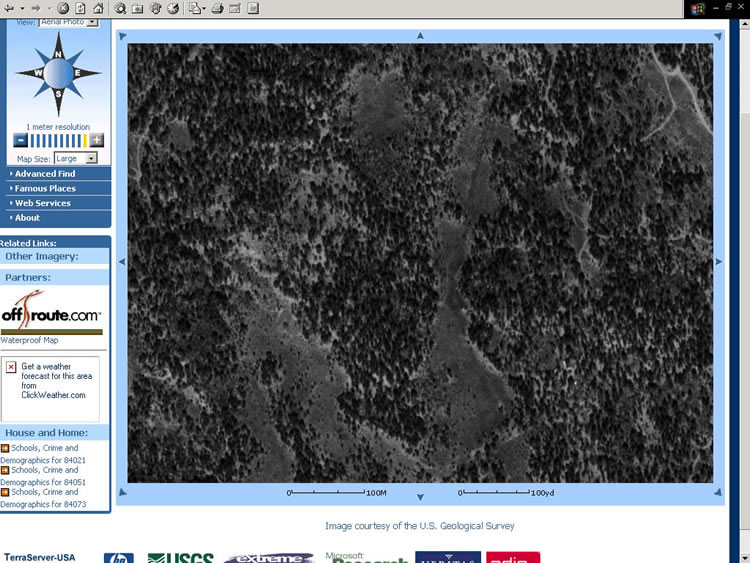Click the Mail toolbar icon
The image size is (750, 563).
pos(196,8)
